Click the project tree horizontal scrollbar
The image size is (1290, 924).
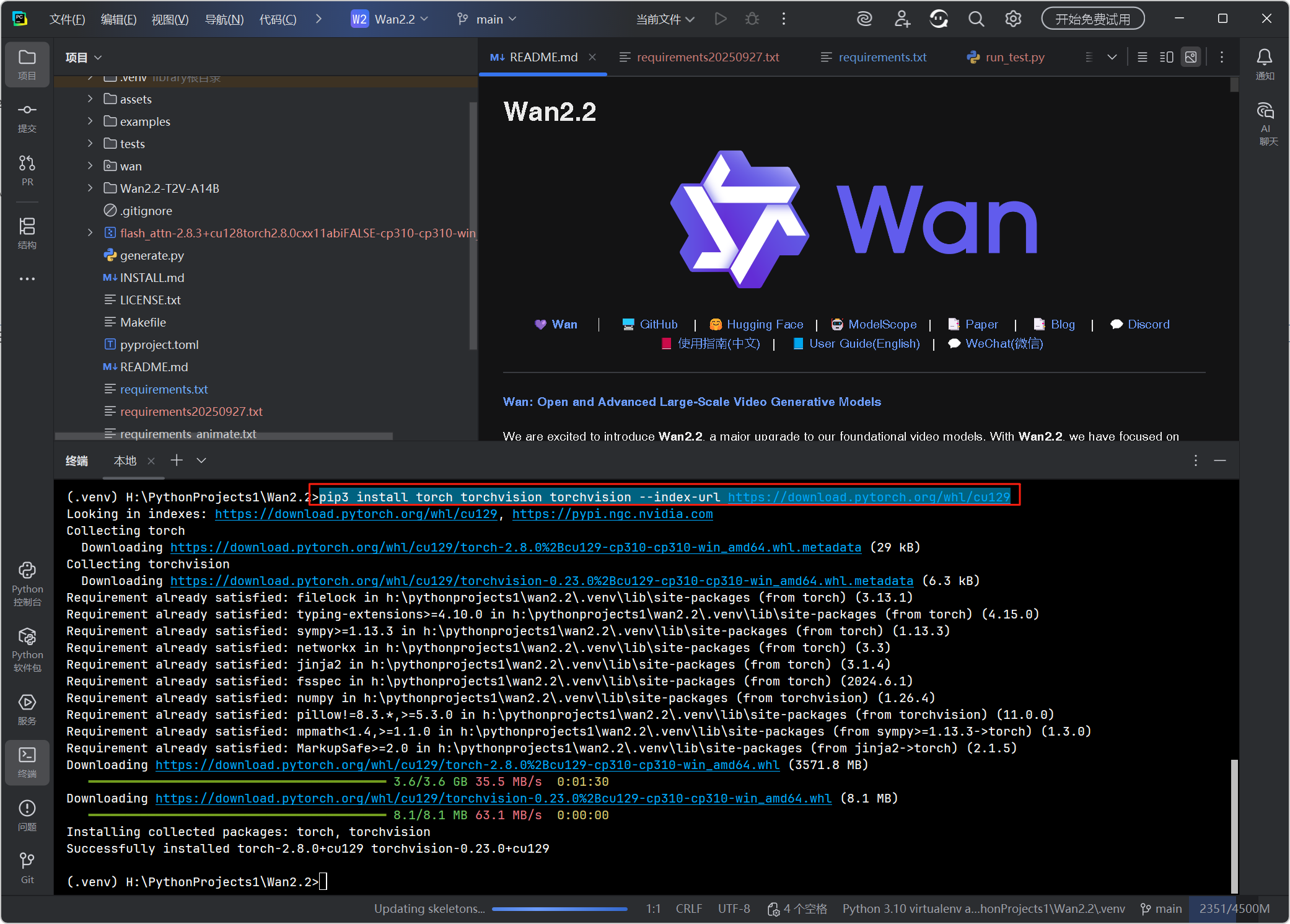click(x=224, y=436)
